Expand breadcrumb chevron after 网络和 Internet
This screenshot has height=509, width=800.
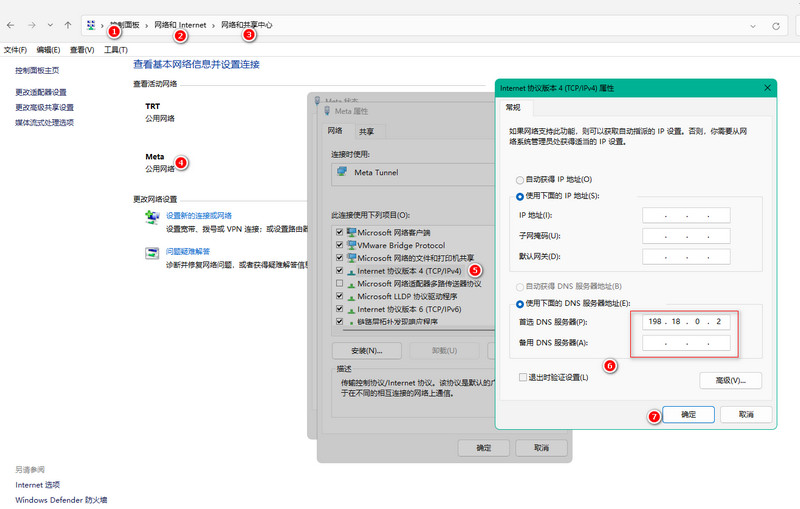[x=214, y=25]
